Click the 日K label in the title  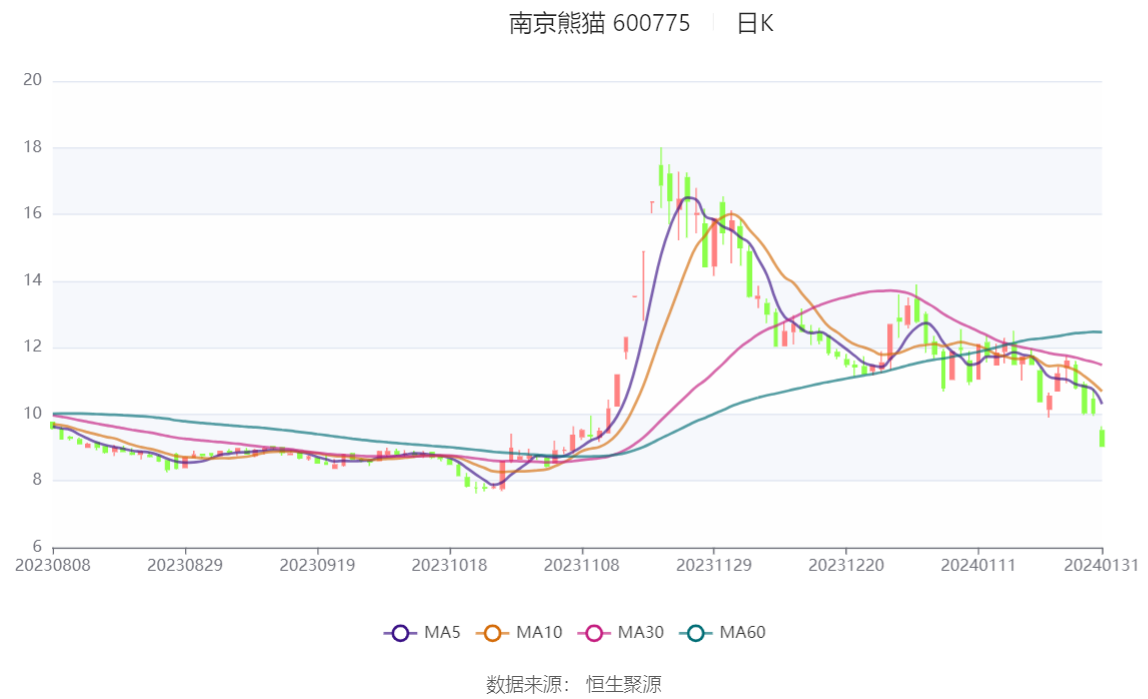tap(755, 23)
